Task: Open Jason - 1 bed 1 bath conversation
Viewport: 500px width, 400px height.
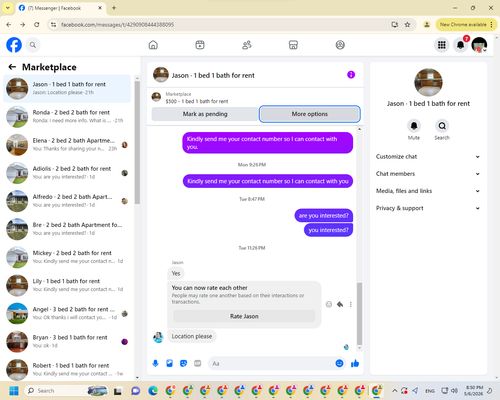Action: click(x=67, y=89)
